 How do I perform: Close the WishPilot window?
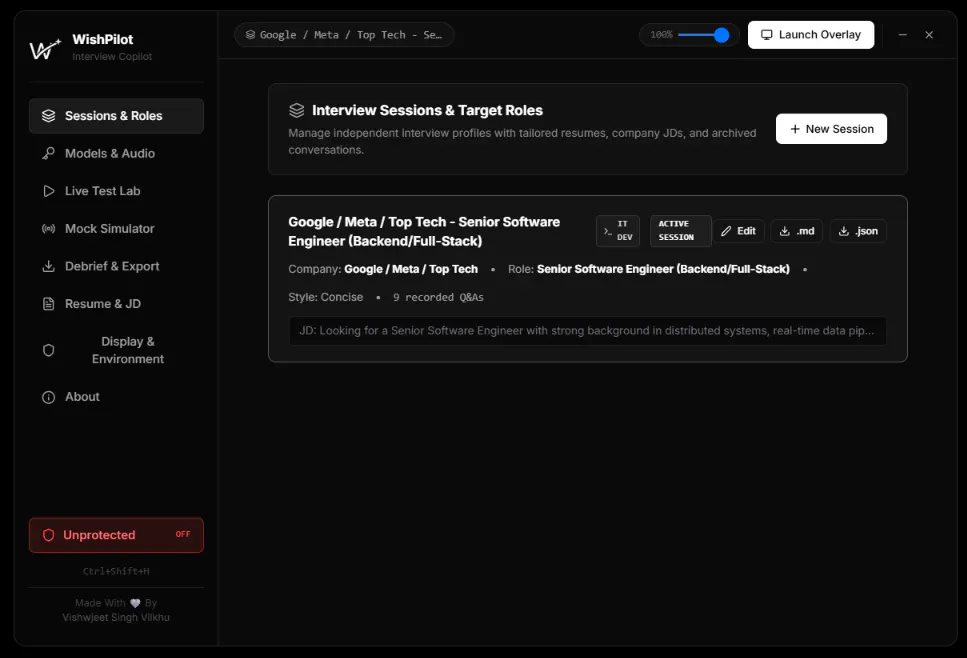pyautogui.click(x=929, y=35)
